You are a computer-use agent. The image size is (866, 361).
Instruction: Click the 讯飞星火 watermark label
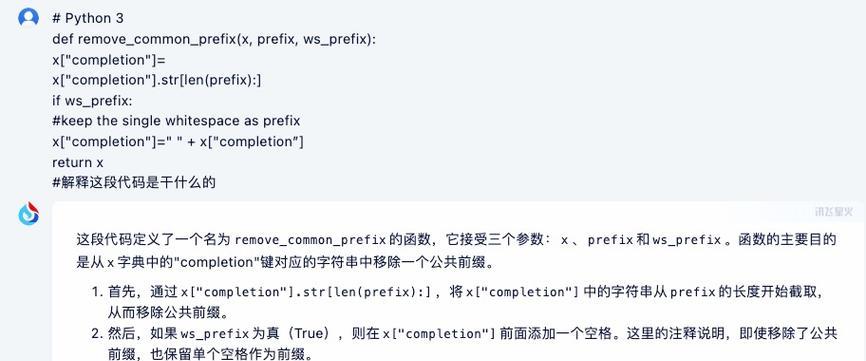point(834,211)
